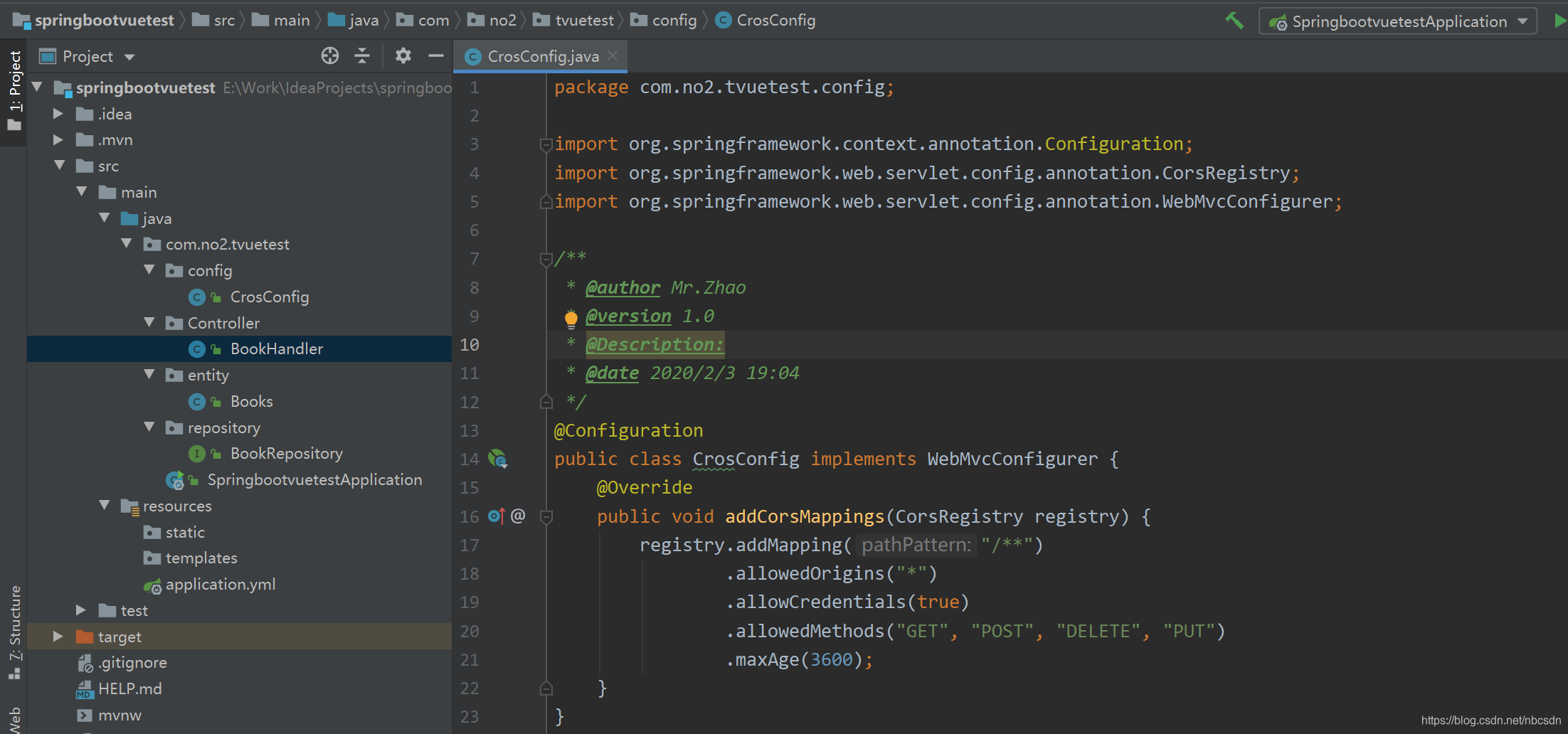Click the Controller package folder
1568x734 pixels.
(223, 323)
